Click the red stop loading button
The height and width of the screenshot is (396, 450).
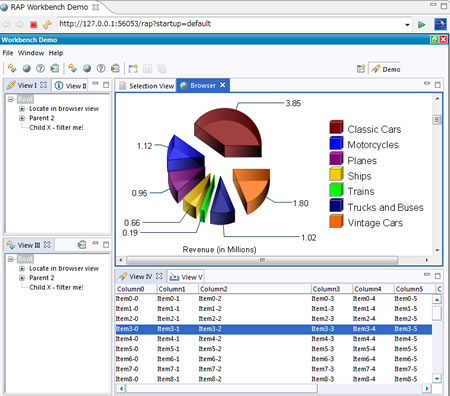click(33, 24)
